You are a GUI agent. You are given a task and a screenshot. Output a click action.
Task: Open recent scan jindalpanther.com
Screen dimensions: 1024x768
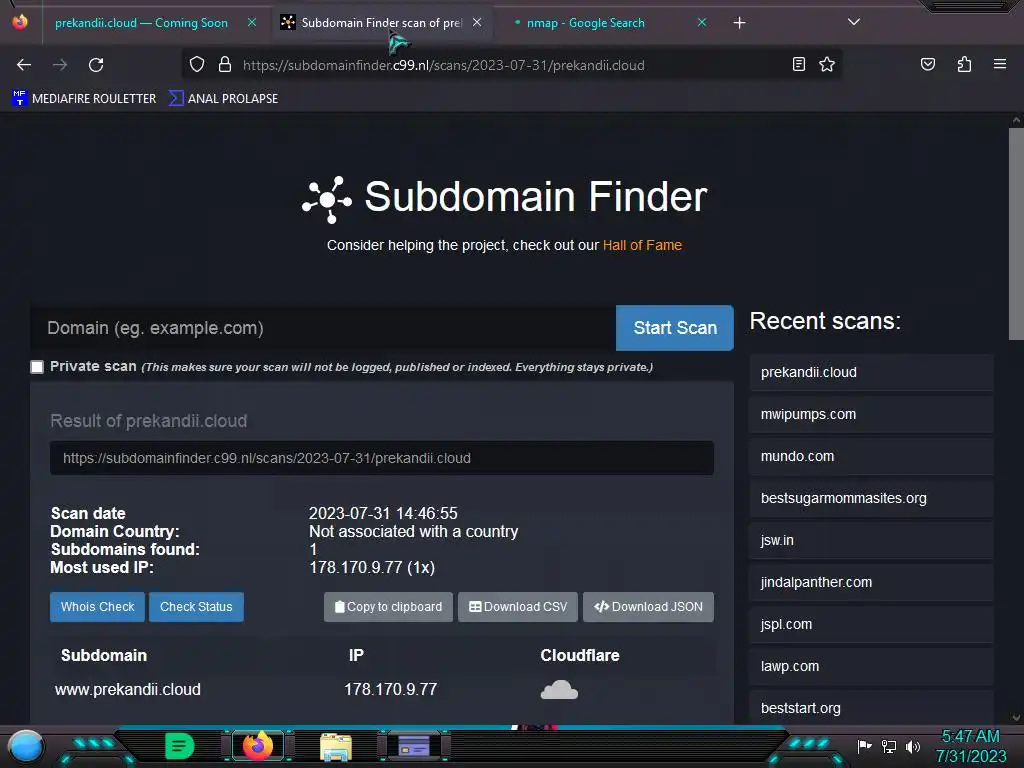[871, 582]
